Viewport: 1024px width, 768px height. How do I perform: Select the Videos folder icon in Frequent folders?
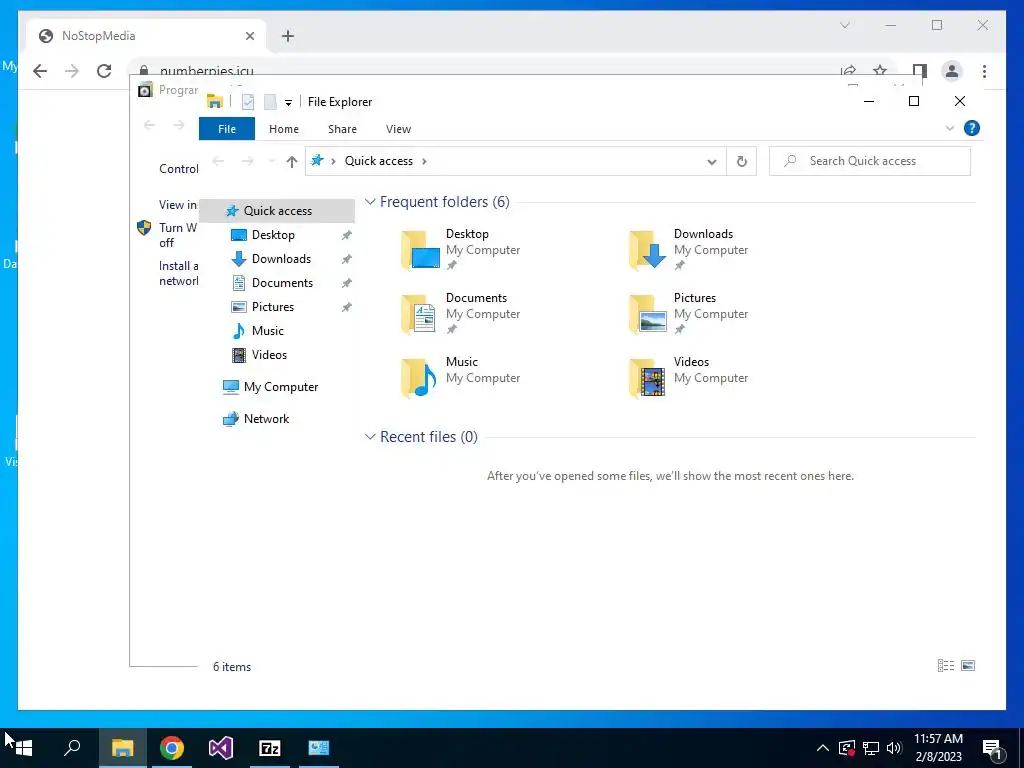click(647, 377)
